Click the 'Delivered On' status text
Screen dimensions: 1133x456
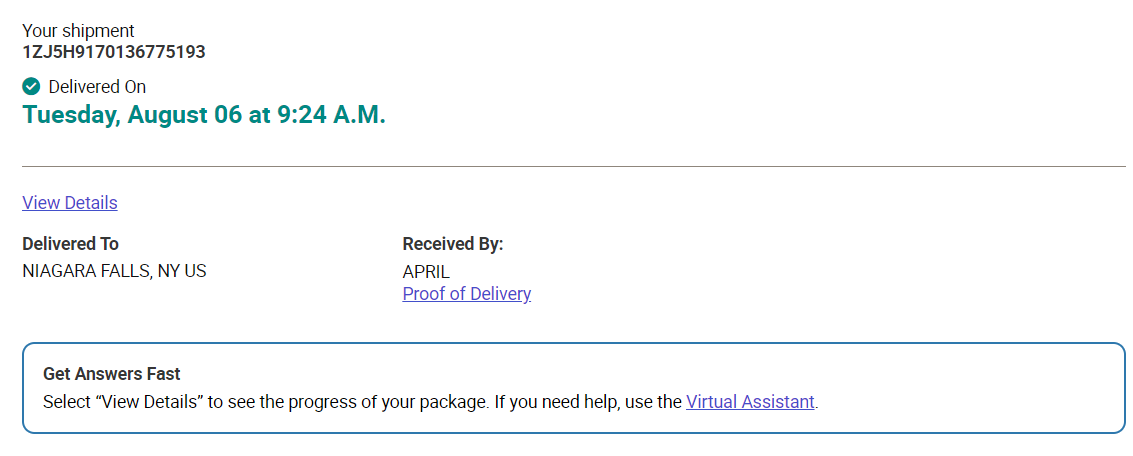point(98,87)
